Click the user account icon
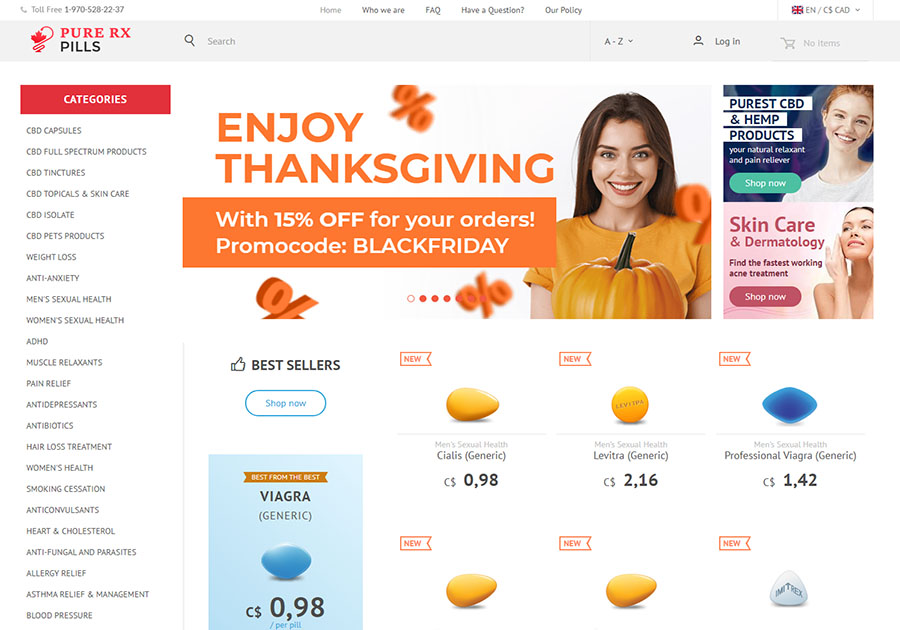This screenshot has height=630, width=900. 698,41
